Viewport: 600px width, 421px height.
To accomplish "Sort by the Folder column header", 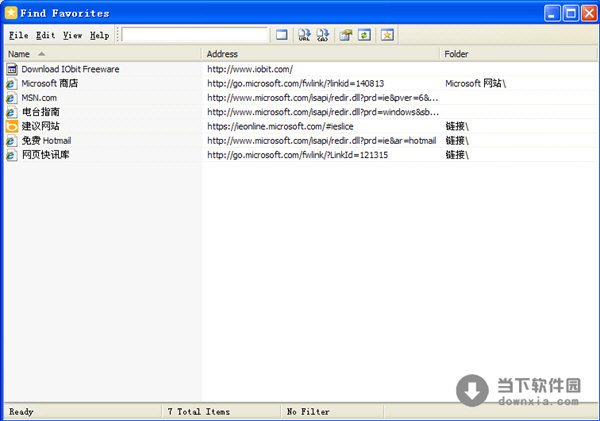I will click(x=518, y=54).
